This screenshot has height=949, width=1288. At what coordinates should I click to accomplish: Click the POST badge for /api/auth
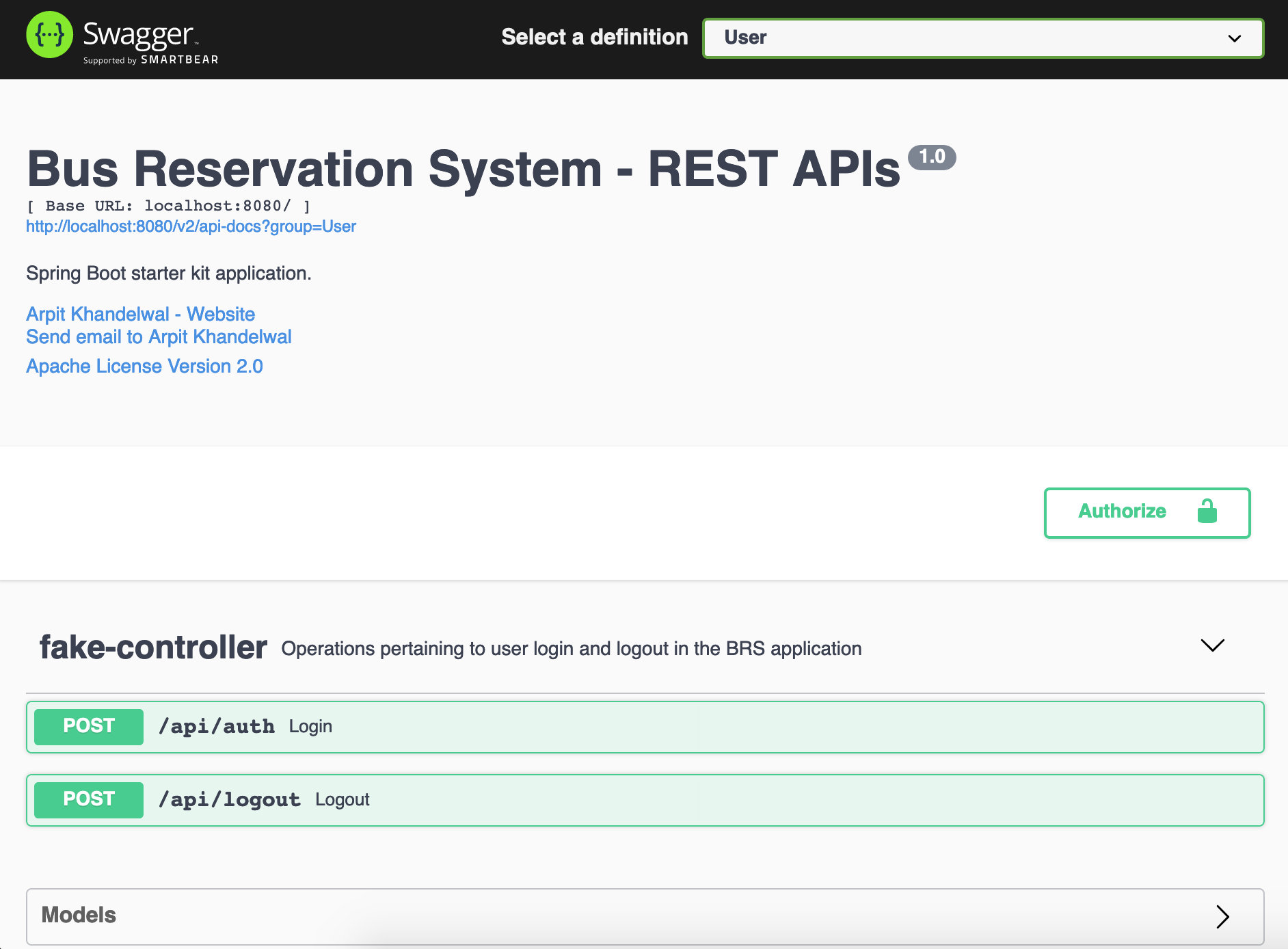coord(89,726)
